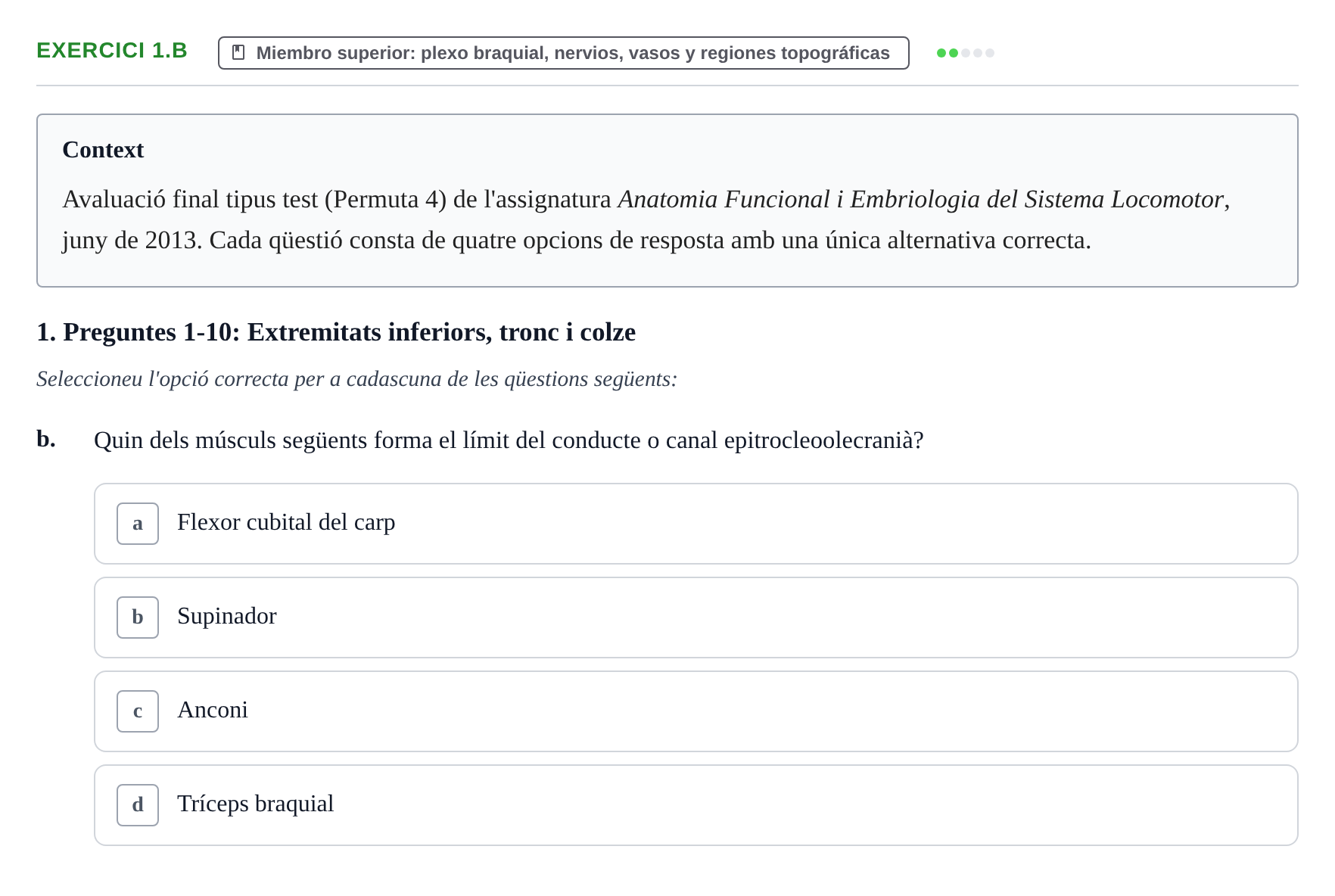Image resolution: width=1335 pixels, height=896 pixels.
Task: Click the difficulty dots indicator
Action: tap(966, 53)
